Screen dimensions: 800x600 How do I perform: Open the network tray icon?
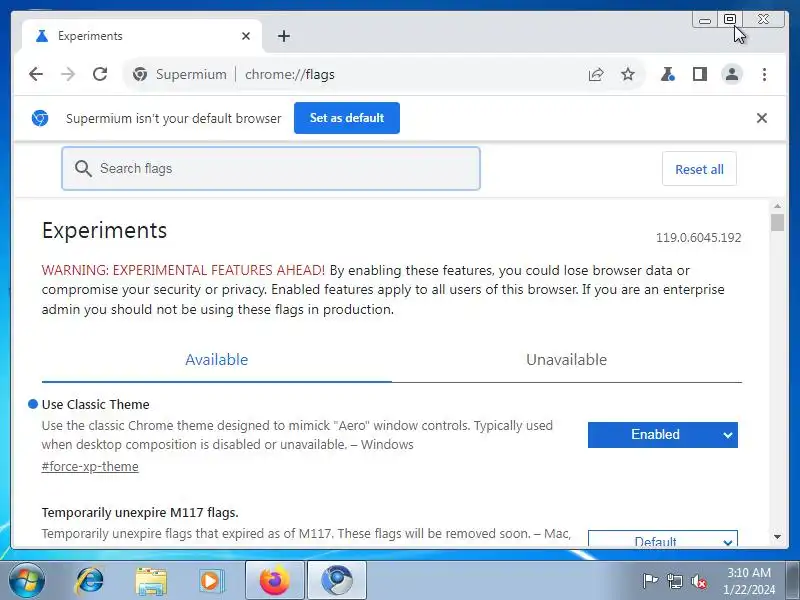click(x=674, y=581)
